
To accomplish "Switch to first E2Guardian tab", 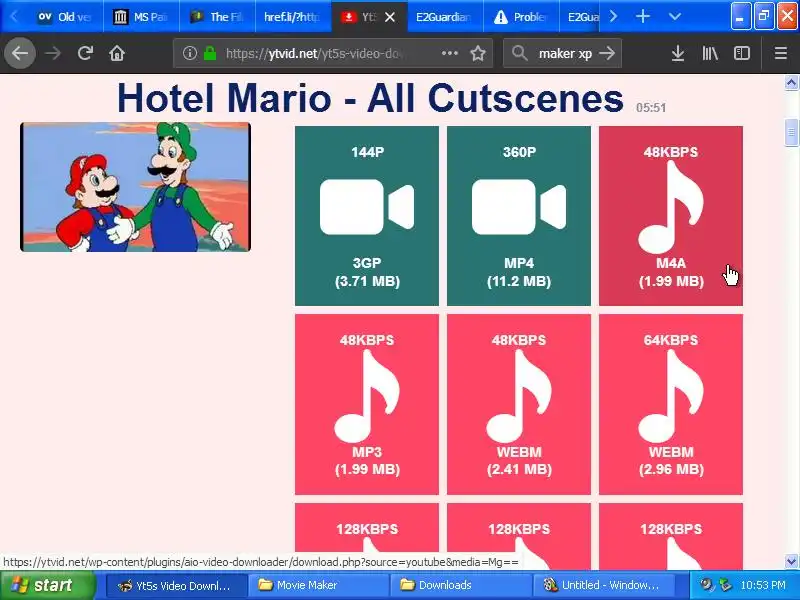I will (x=444, y=17).
